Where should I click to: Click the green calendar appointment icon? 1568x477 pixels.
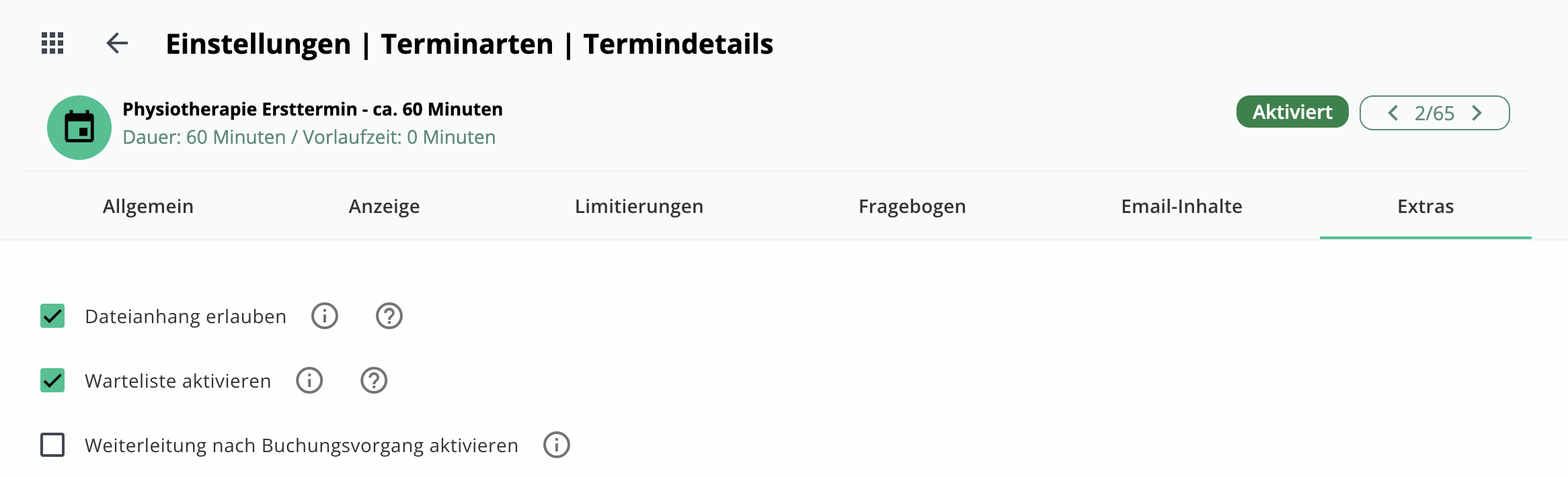tap(79, 128)
